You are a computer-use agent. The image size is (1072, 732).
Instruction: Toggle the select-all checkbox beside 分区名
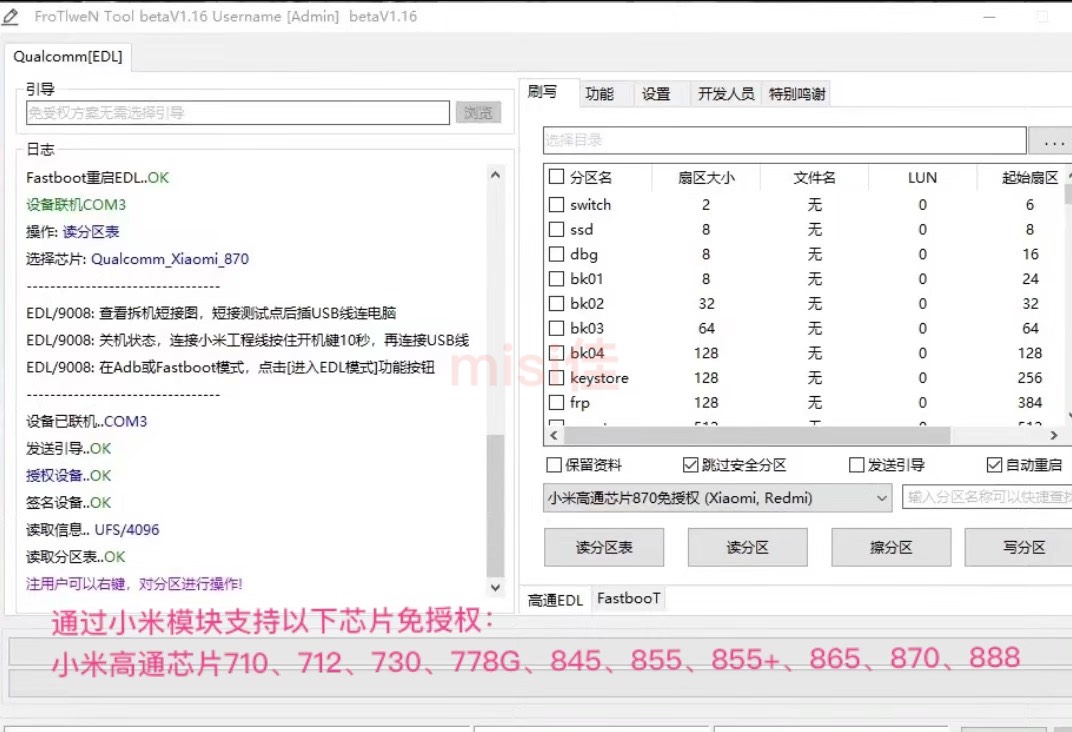(x=557, y=177)
